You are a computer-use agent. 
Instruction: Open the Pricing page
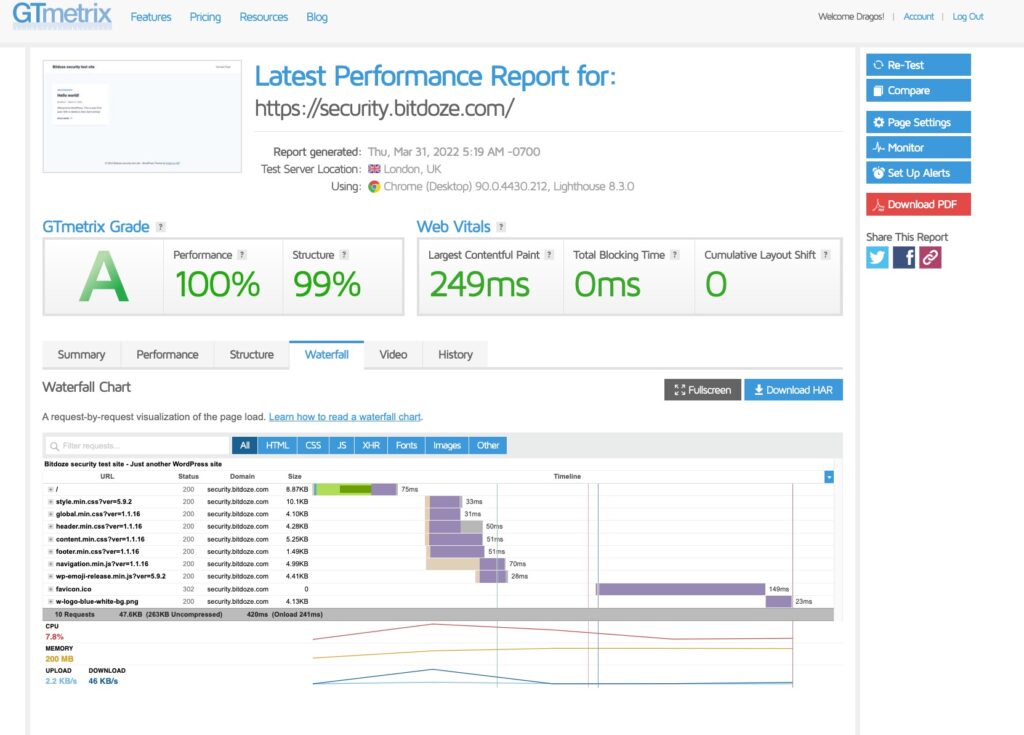click(205, 17)
